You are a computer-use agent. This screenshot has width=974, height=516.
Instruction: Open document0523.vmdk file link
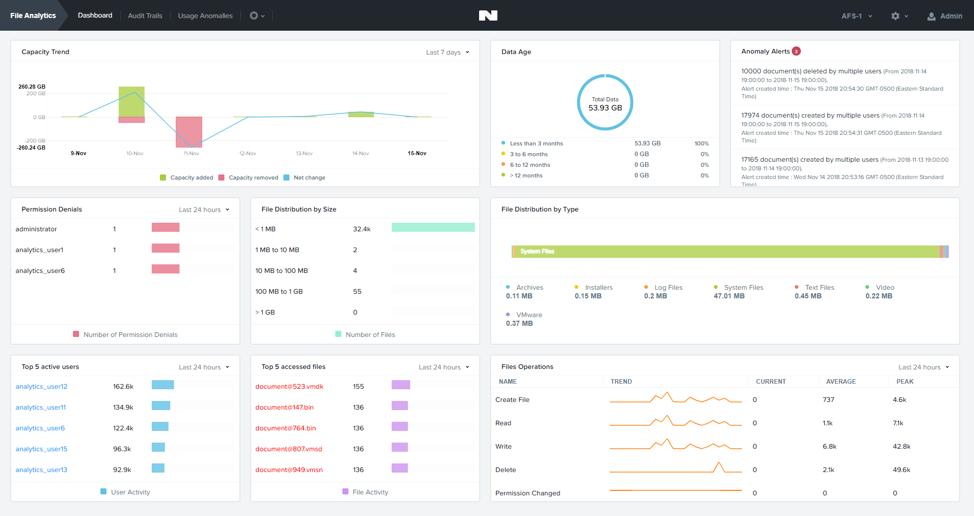tap(289, 386)
